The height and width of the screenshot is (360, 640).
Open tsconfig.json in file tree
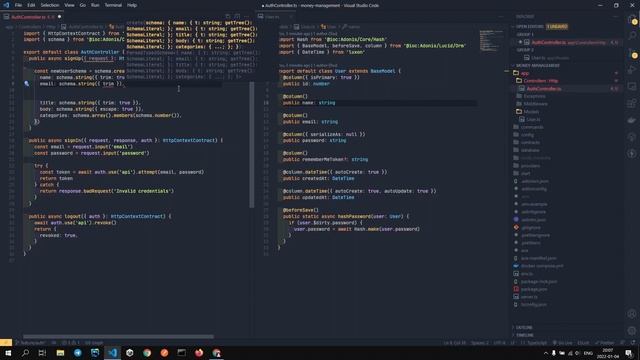coord(534,304)
